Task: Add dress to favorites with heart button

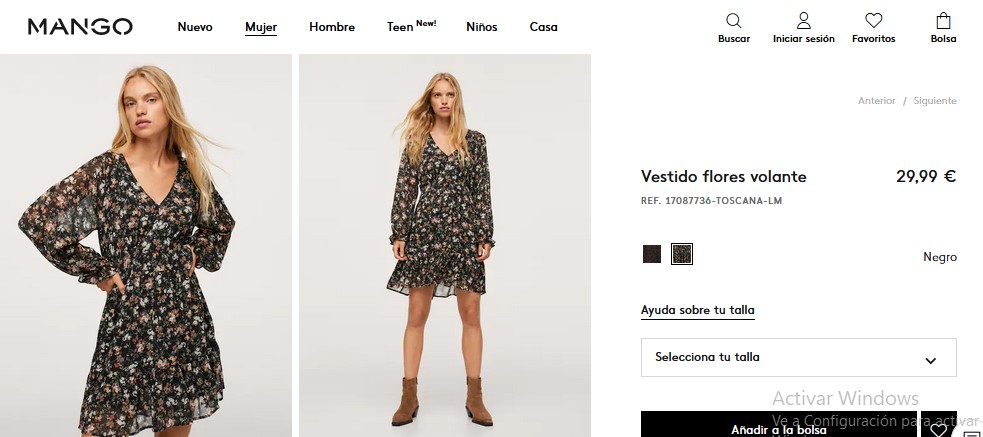Action: tap(938, 429)
